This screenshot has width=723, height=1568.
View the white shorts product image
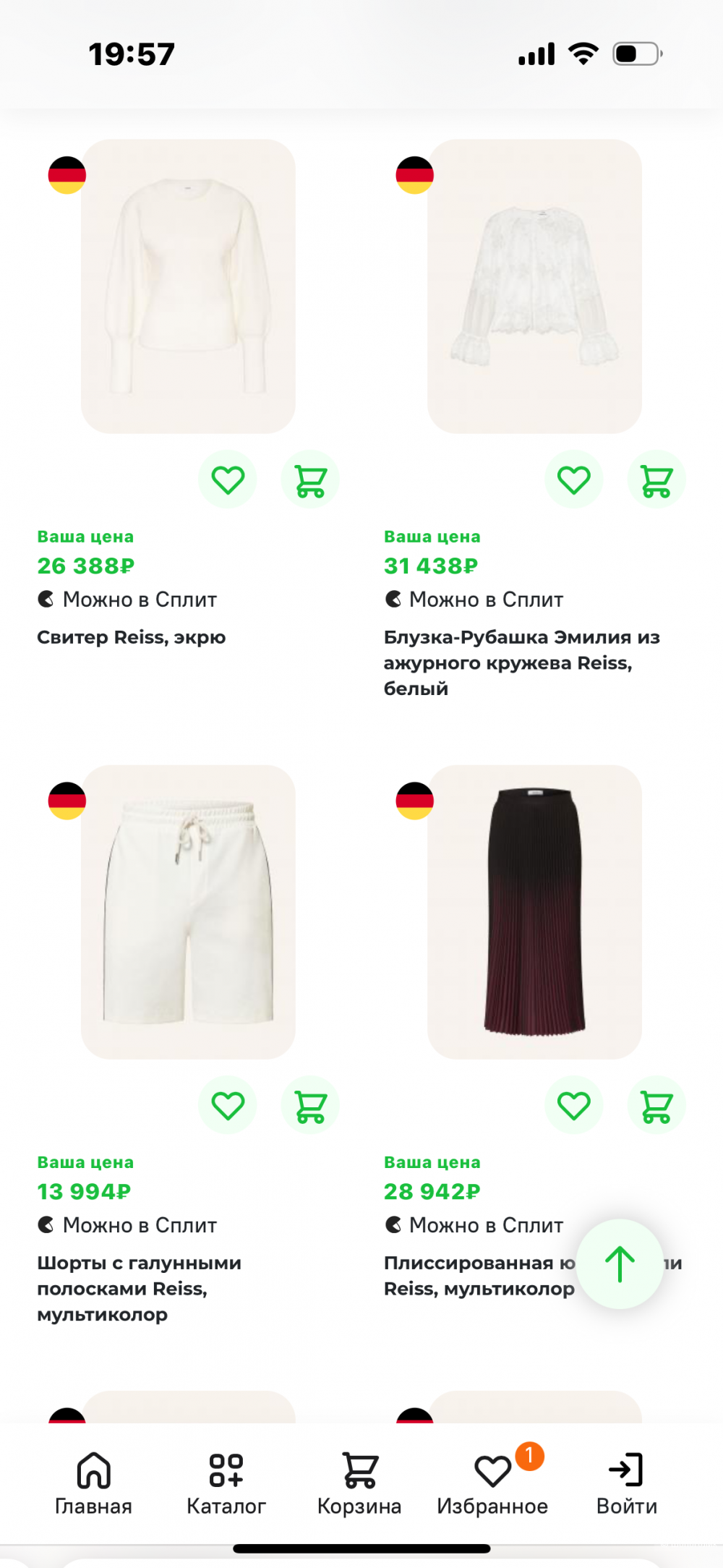tap(188, 912)
